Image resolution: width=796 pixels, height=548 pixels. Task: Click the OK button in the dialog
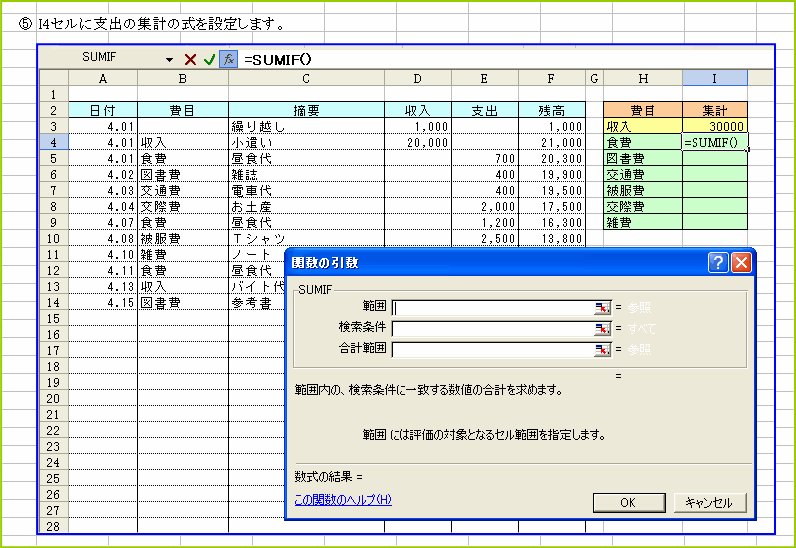click(x=629, y=502)
